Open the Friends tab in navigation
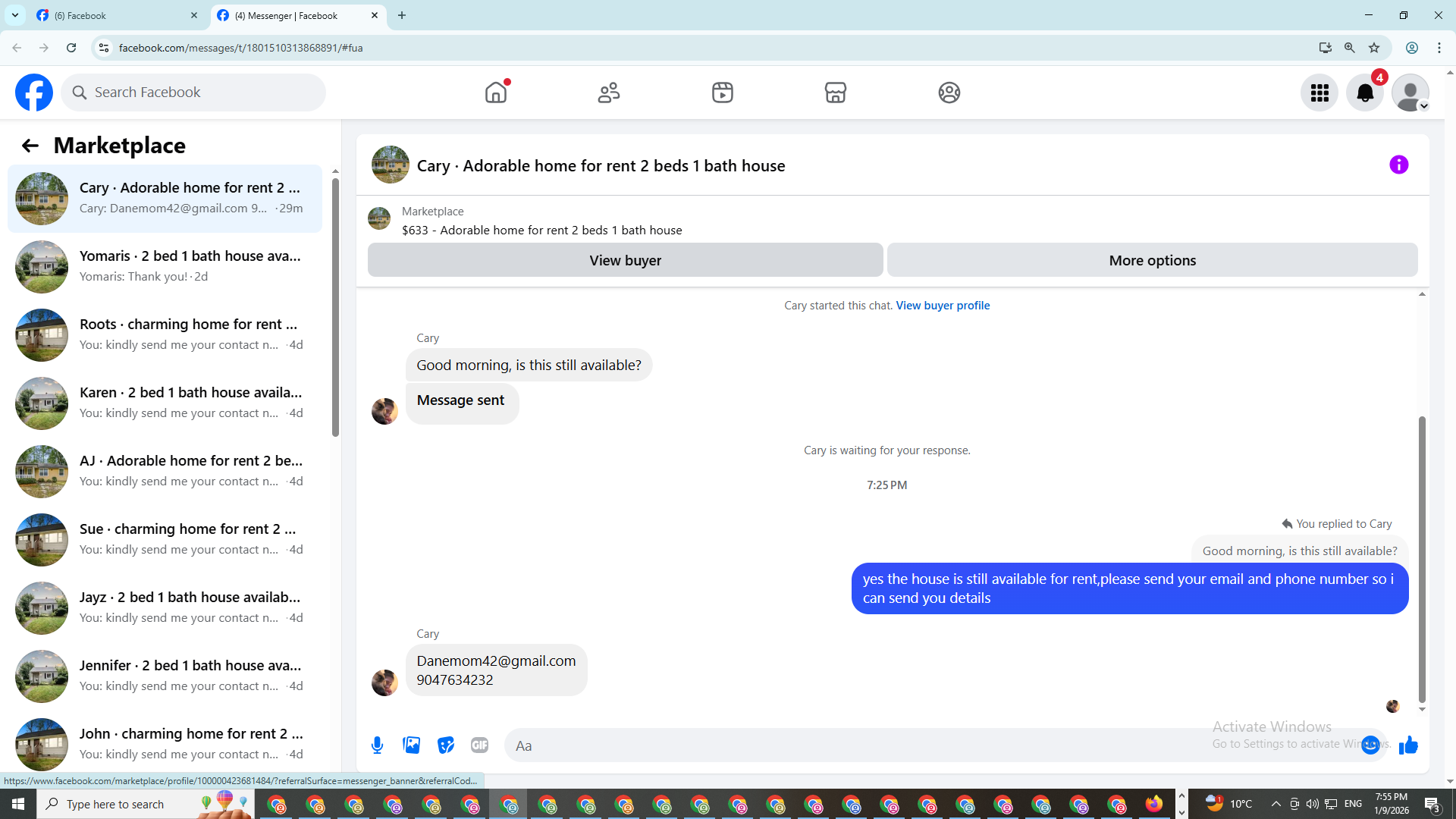The height and width of the screenshot is (819, 1456). pos(609,93)
